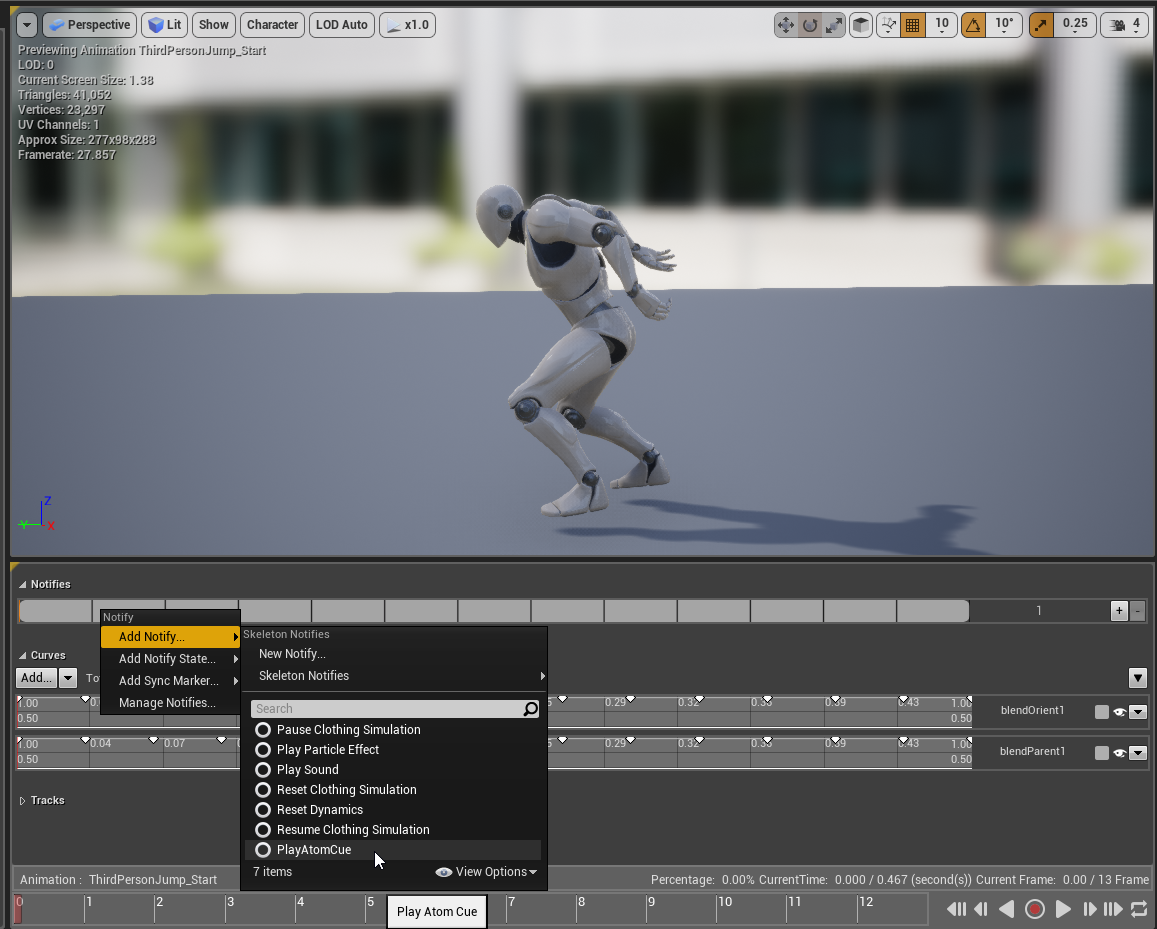Image resolution: width=1157 pixels, height=929 pixels.
Task: Open View Options in notify list
Action: point(487,872)
